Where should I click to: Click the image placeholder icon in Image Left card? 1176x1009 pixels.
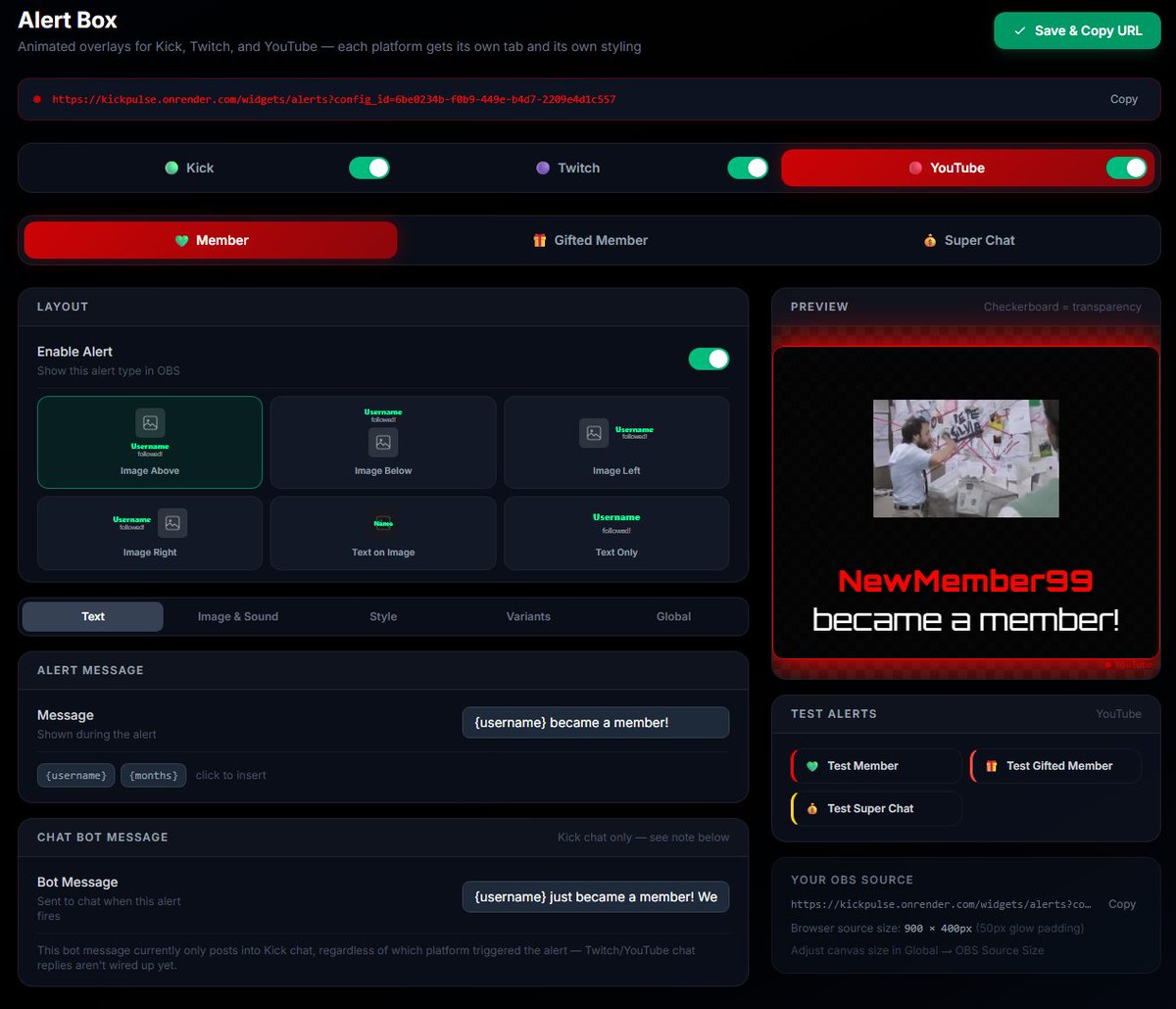point(594,433)
